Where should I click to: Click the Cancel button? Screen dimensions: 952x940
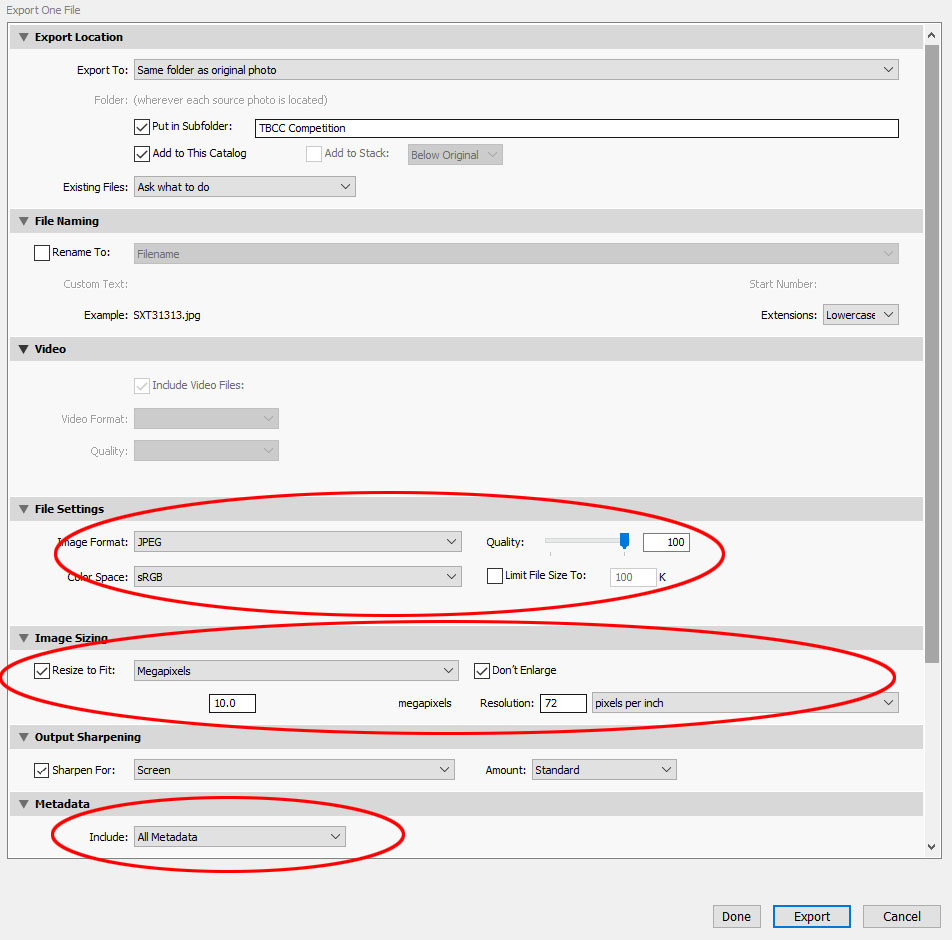(x=901, y=916)
